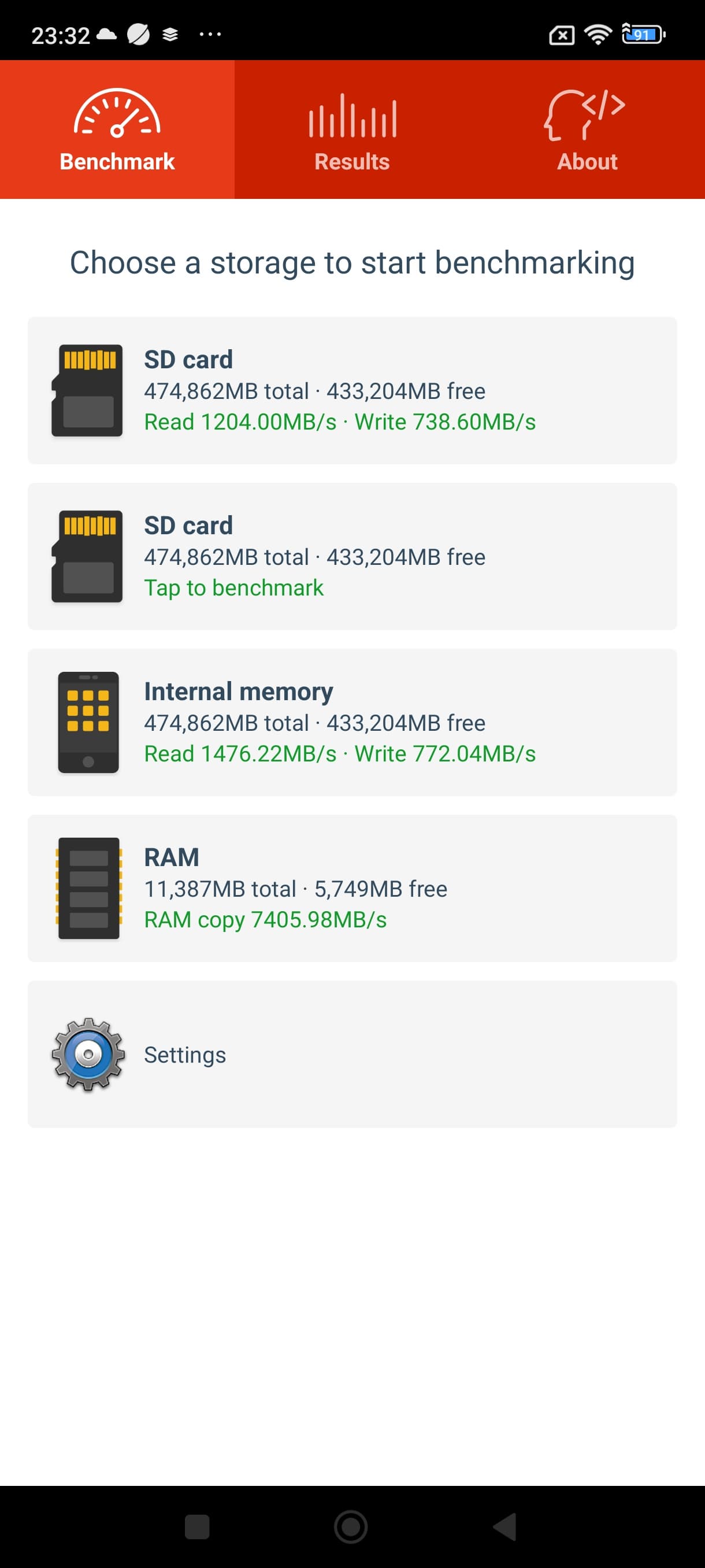
Task: Select the Benchmark tab label
Action: (117, 161)
